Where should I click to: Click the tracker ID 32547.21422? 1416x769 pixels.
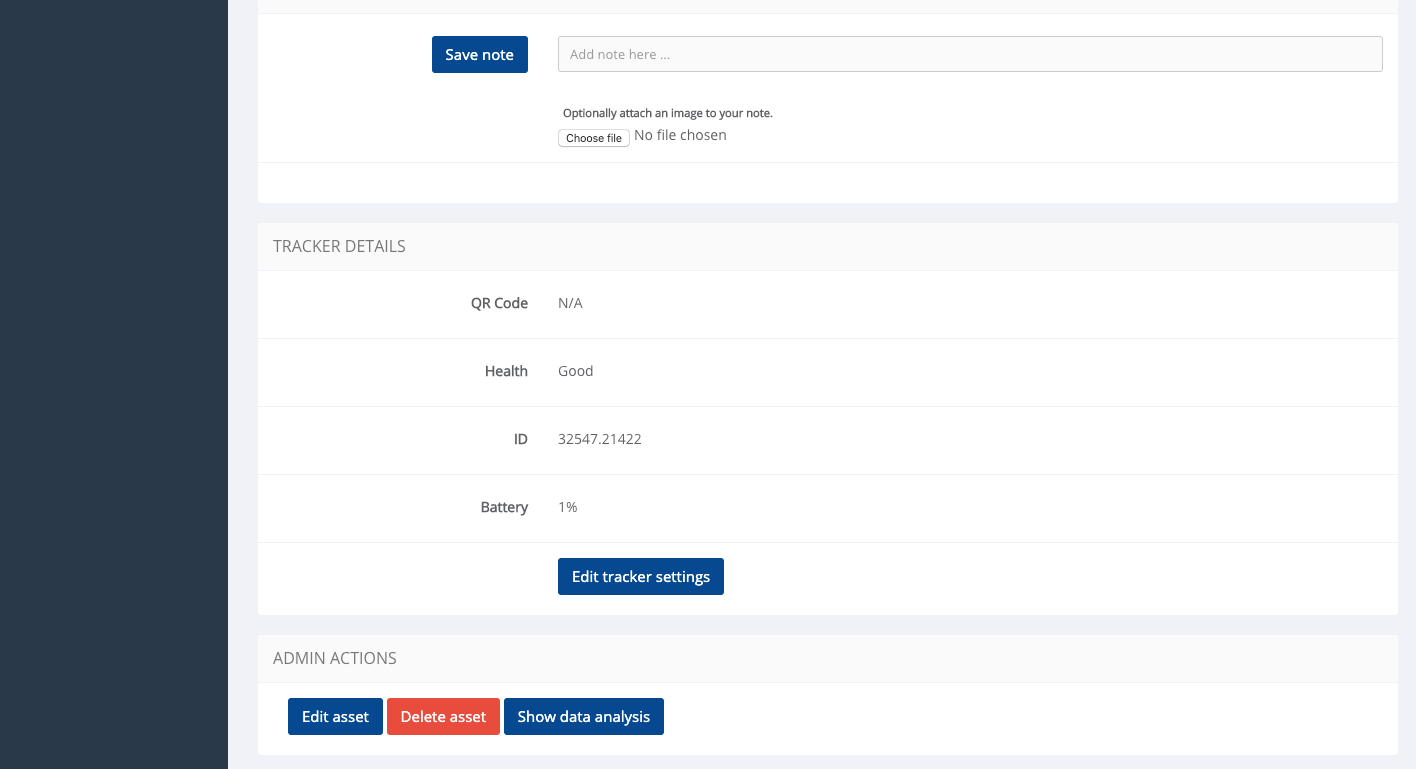click(599, 439)
